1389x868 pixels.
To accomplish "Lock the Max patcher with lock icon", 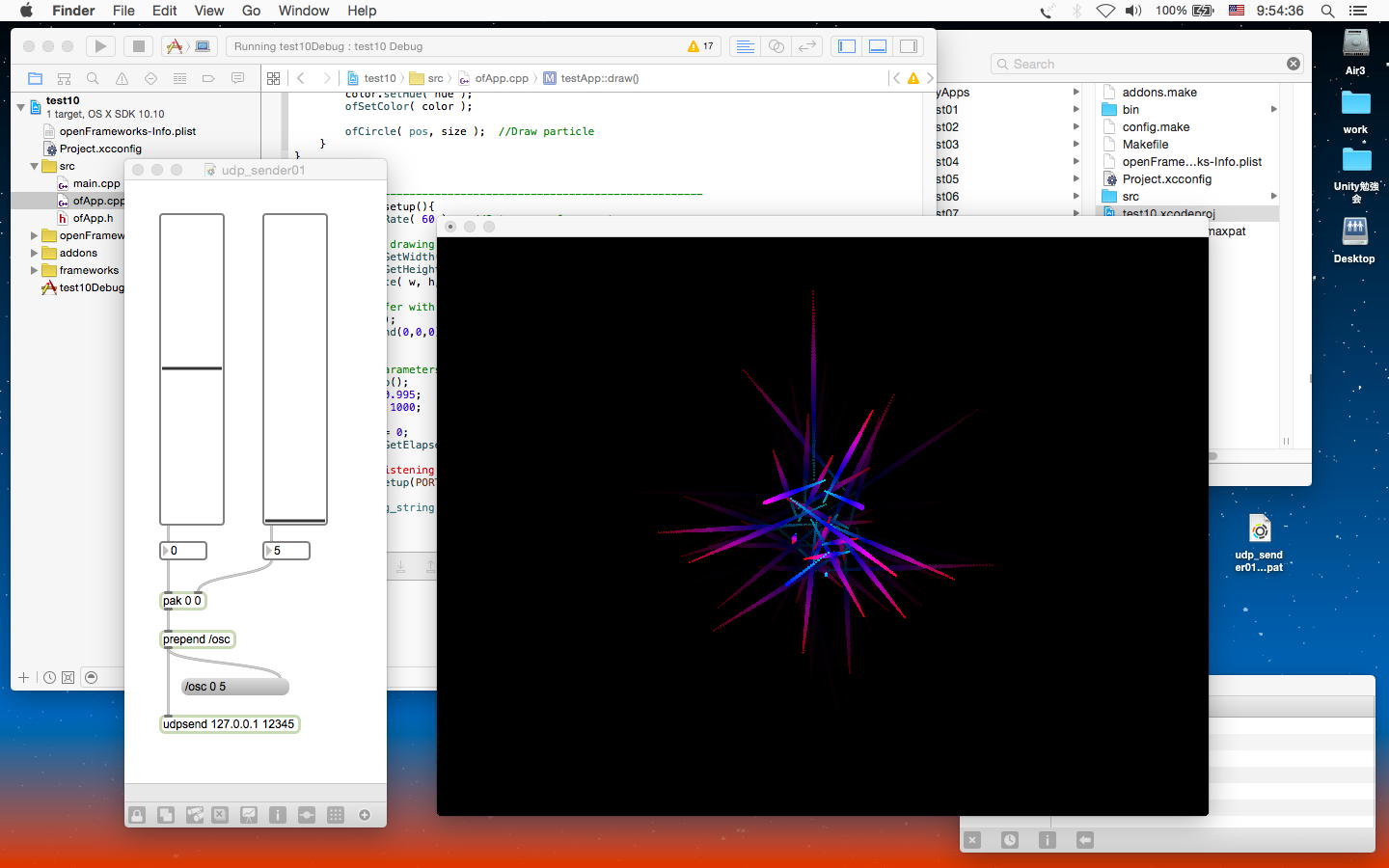I will click(137, 815).
